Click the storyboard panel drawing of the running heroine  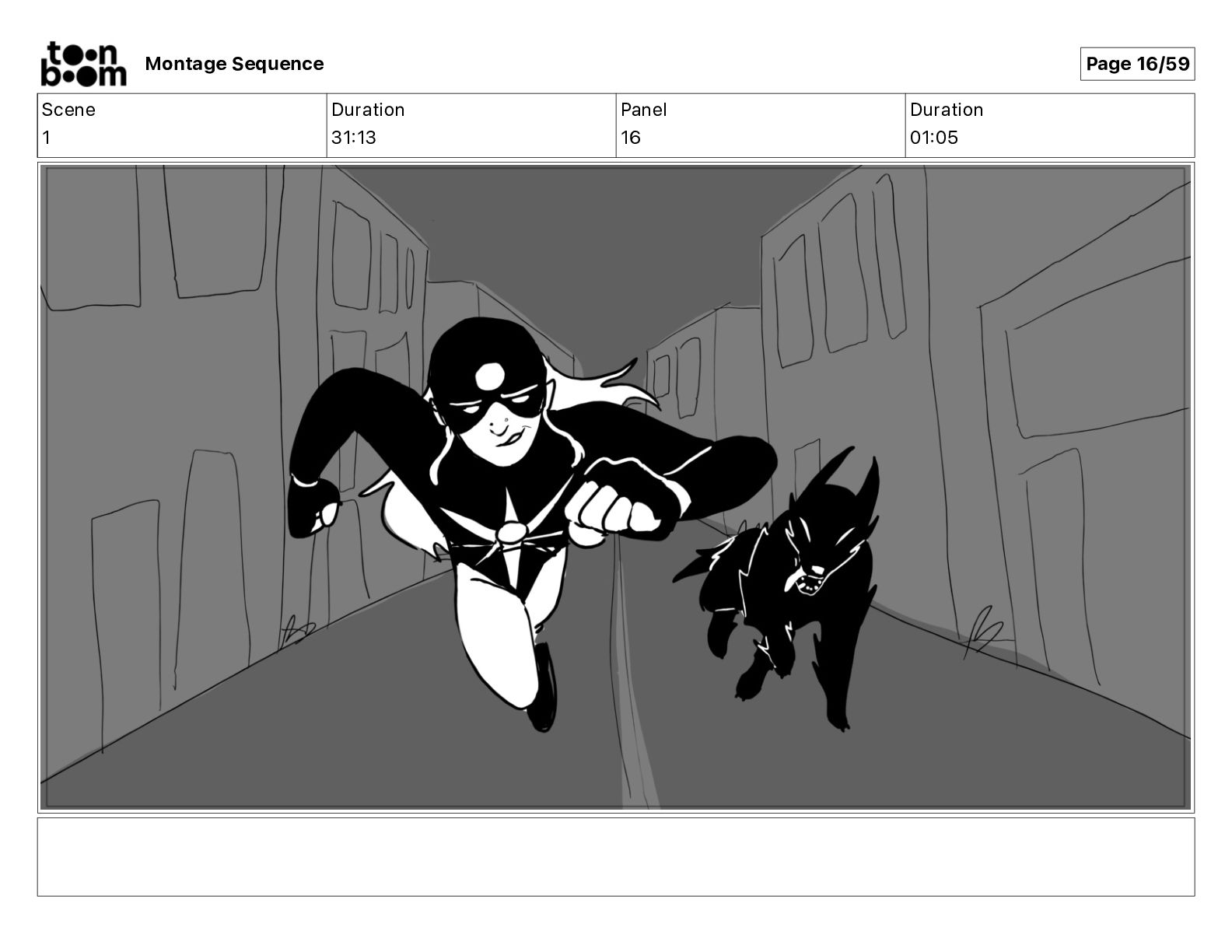click(616, 488)
